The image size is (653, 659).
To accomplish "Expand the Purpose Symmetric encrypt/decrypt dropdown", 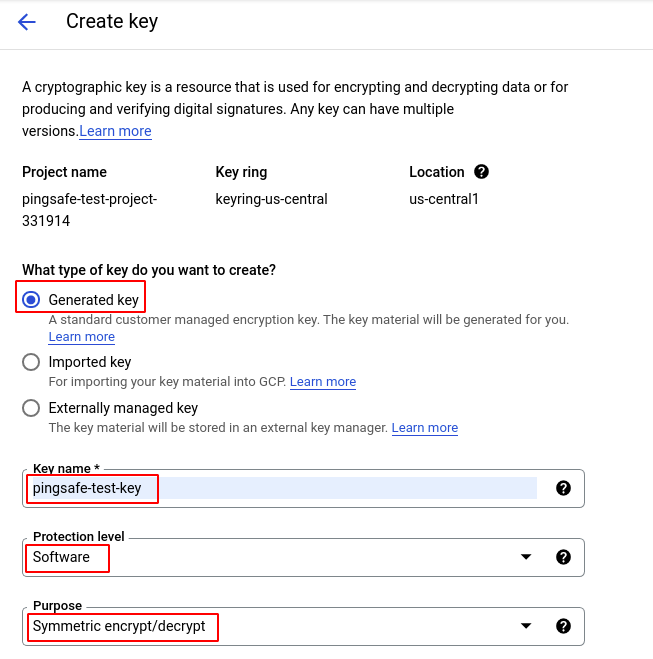I will point(270,626).
